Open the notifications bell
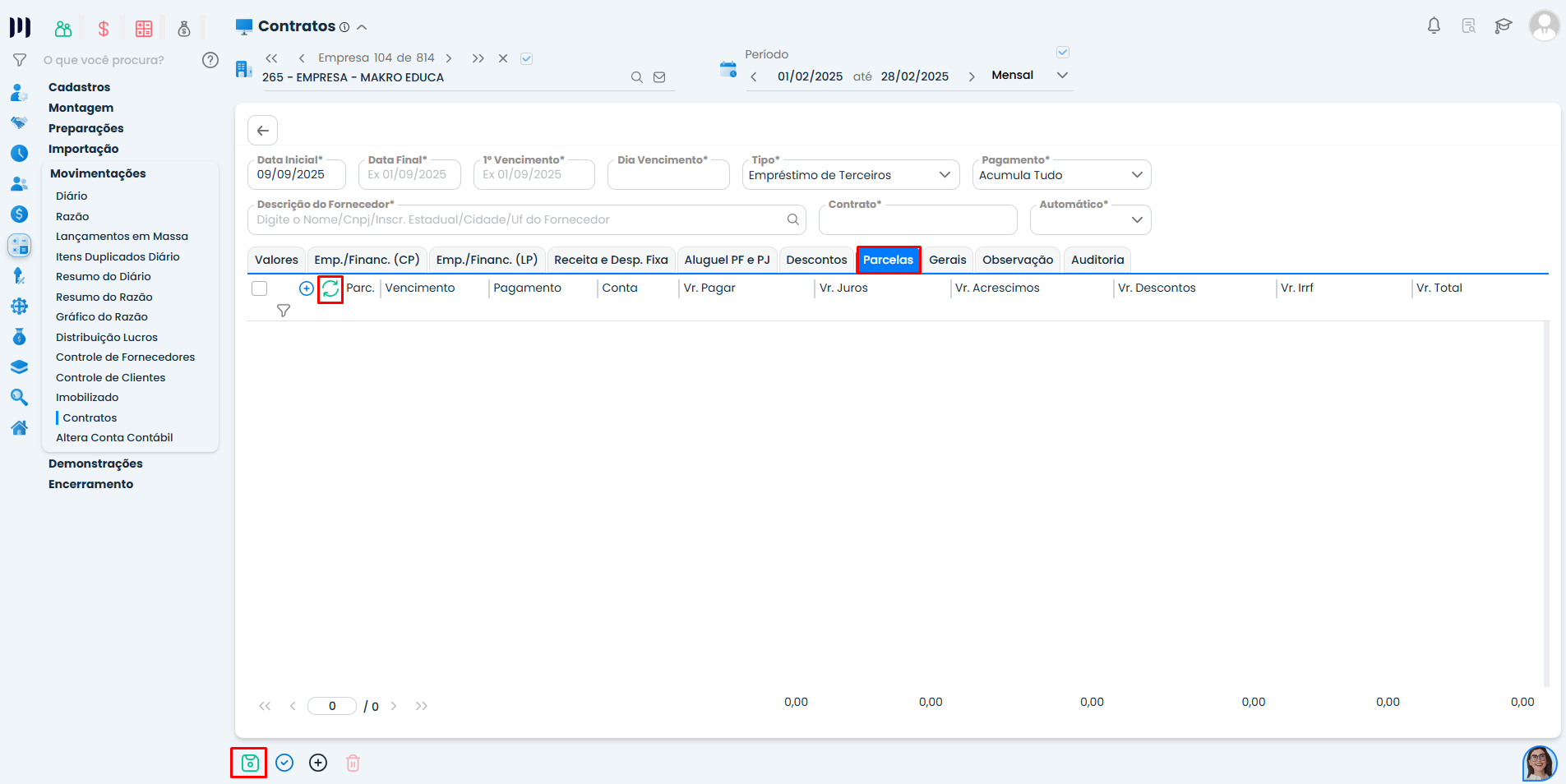The height and width of the screenshot is (784, 1566). (x=1434, y=26)
